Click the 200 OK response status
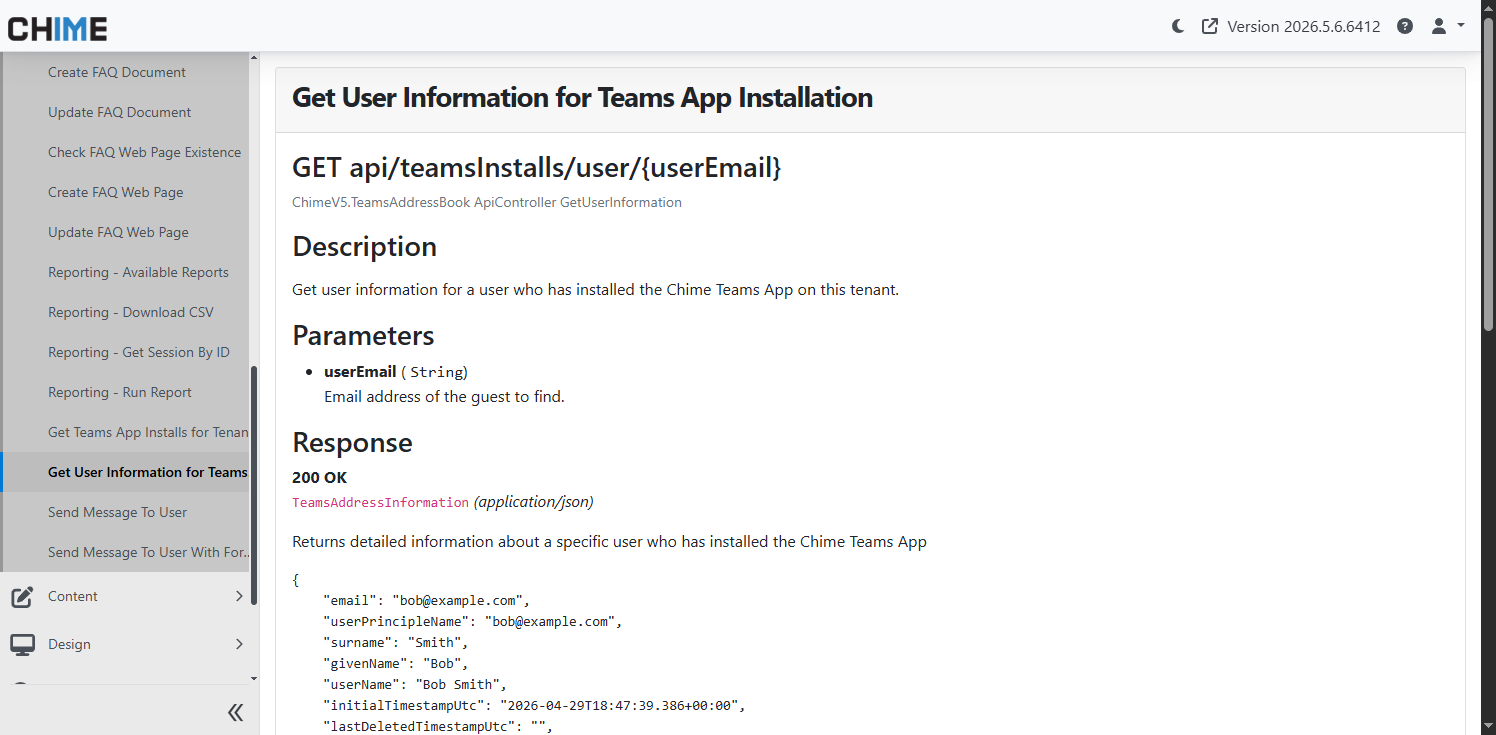 click(x=320, y=478)
